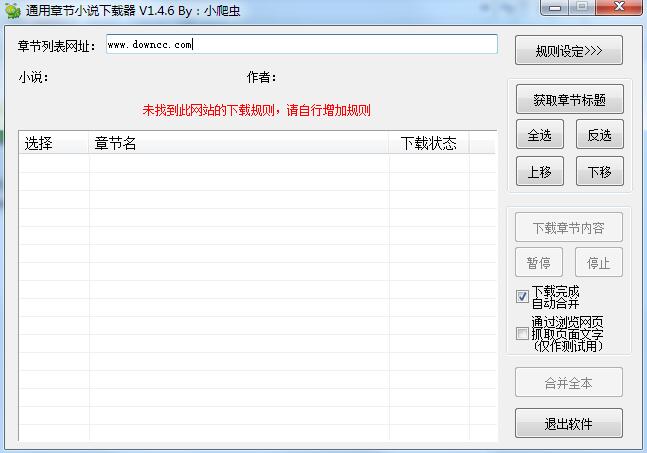Move chapter down with 下移
This screenshot has width=647, height=453.
tap(600, 171)
